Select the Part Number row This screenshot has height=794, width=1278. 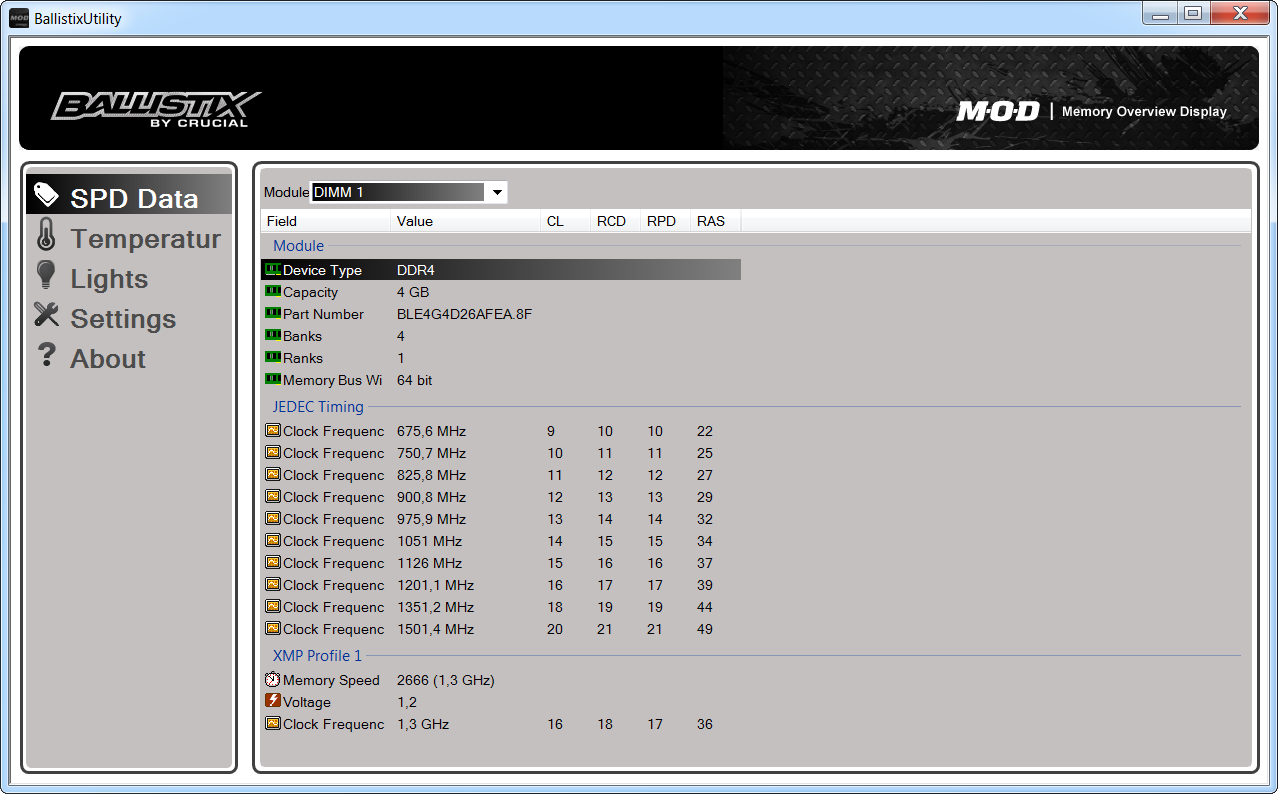pyautogui.click(x=464, y=314)
